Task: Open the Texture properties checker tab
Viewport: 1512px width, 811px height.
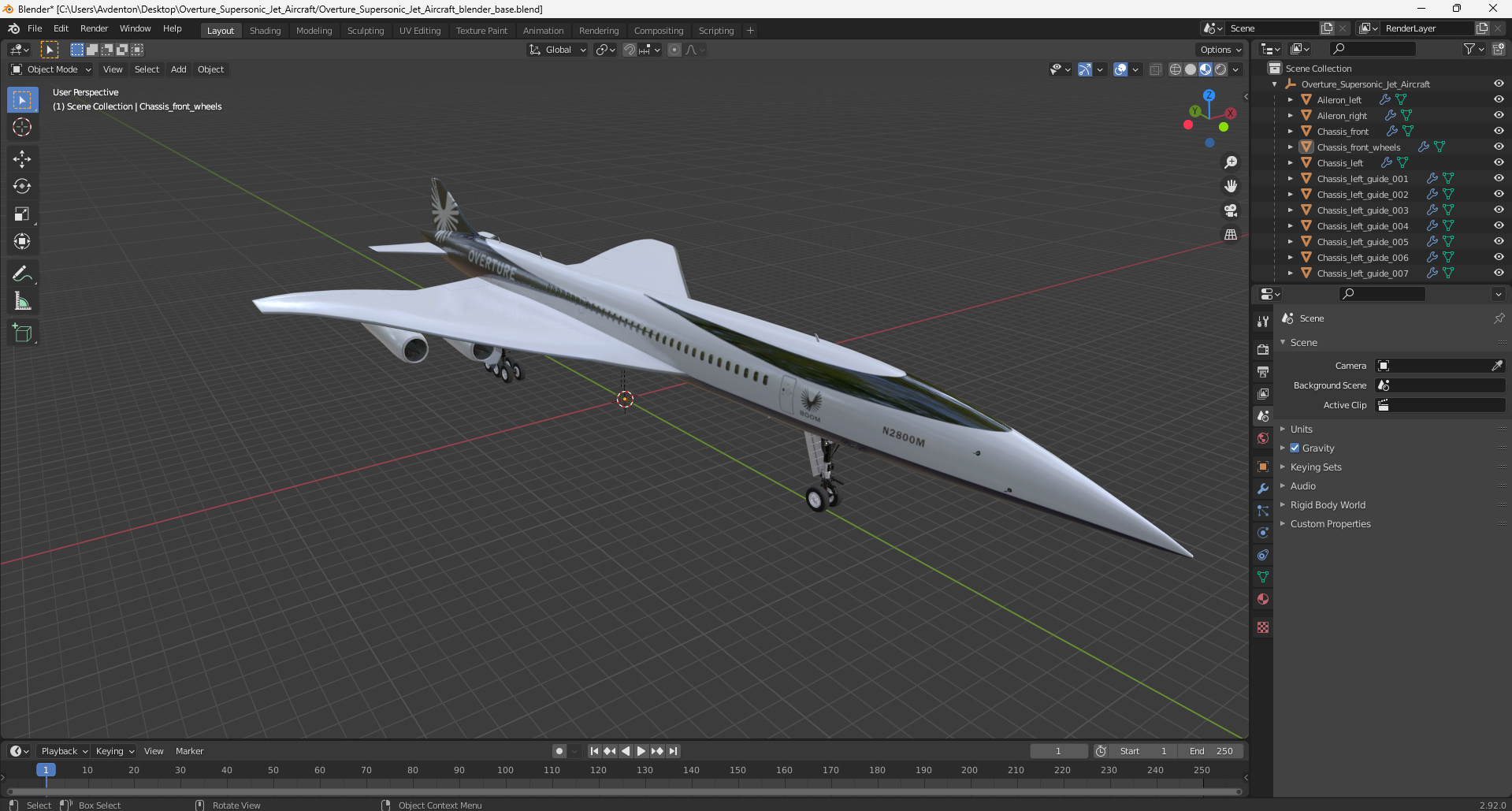Action: [x=1263, y=627]
